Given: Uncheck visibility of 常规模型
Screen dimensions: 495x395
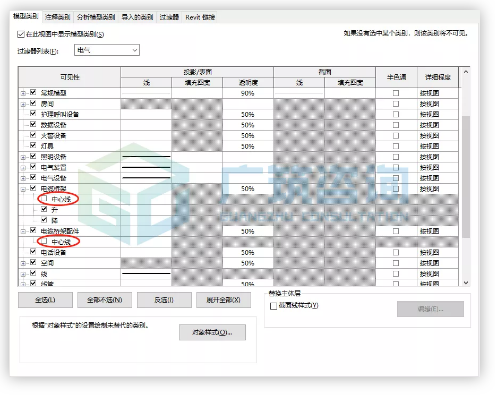Looking at the screenshot, I should click(x=33, y=92).
